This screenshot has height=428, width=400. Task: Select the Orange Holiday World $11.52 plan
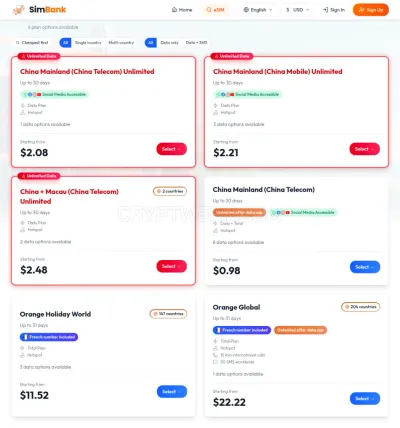pyautogui.click(x=172, y=392)
